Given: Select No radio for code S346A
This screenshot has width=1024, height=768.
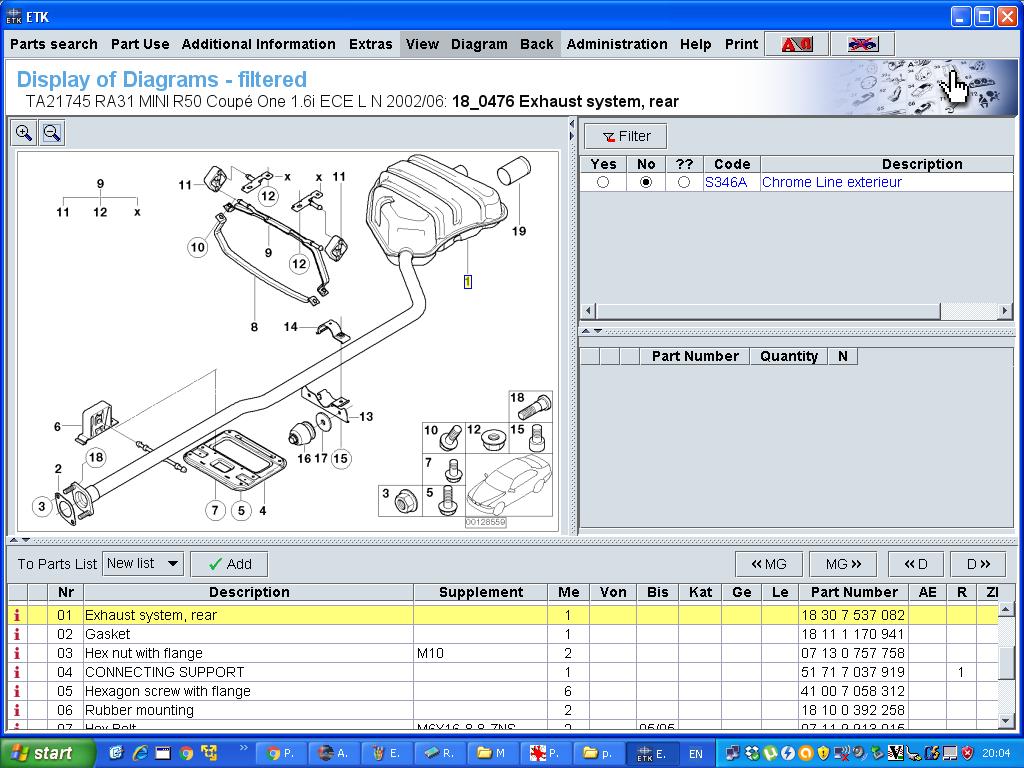Looking at the screenshot, I should (646, 182).
